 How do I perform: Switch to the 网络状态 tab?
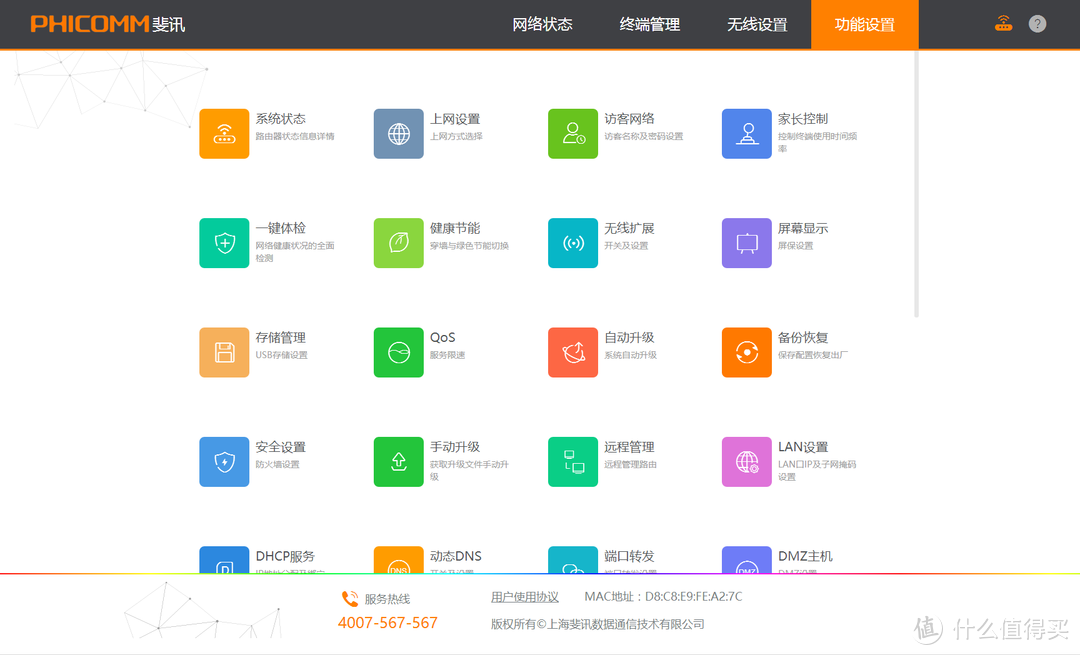tap(542, 24)
